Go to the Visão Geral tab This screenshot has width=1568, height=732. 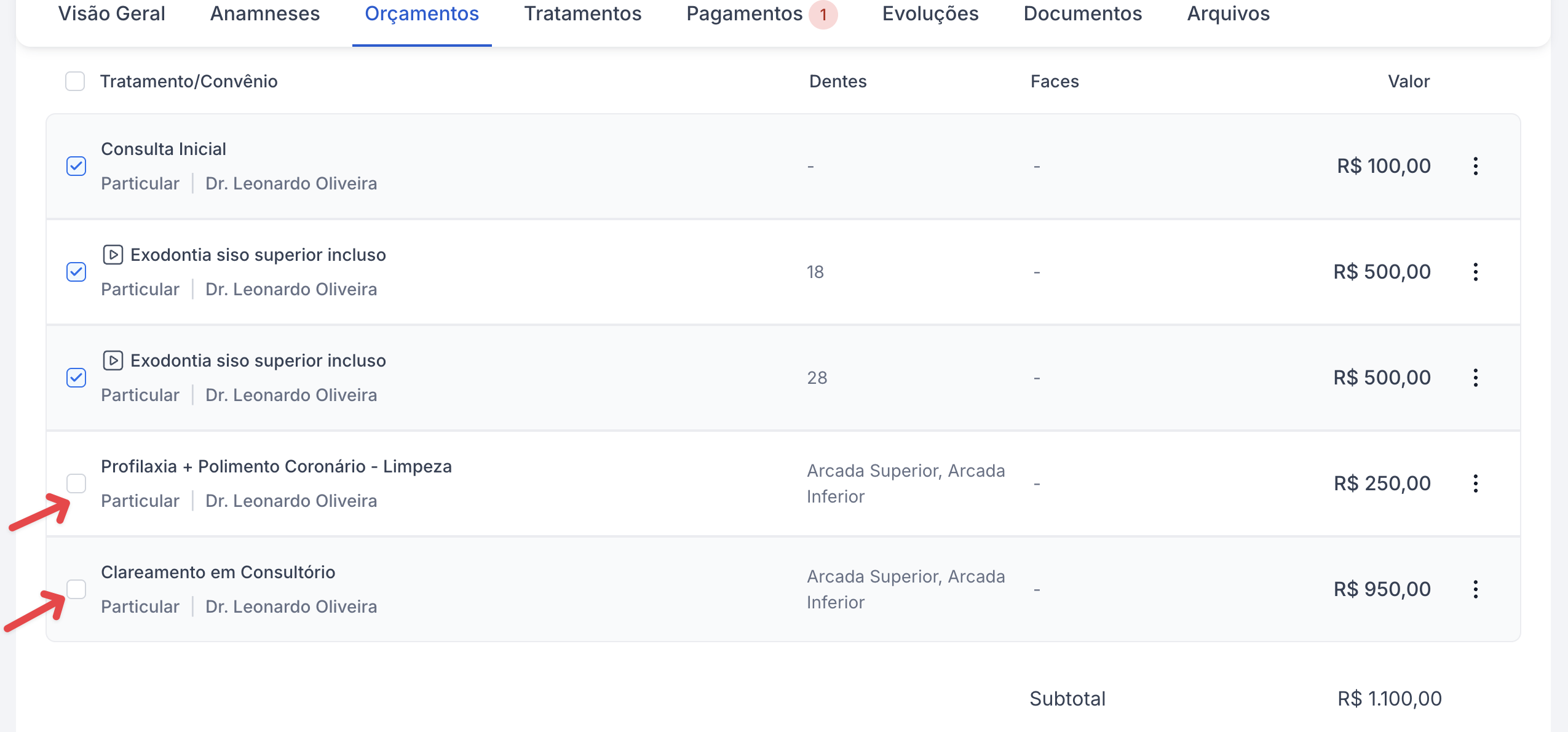(x=112, y=14)
